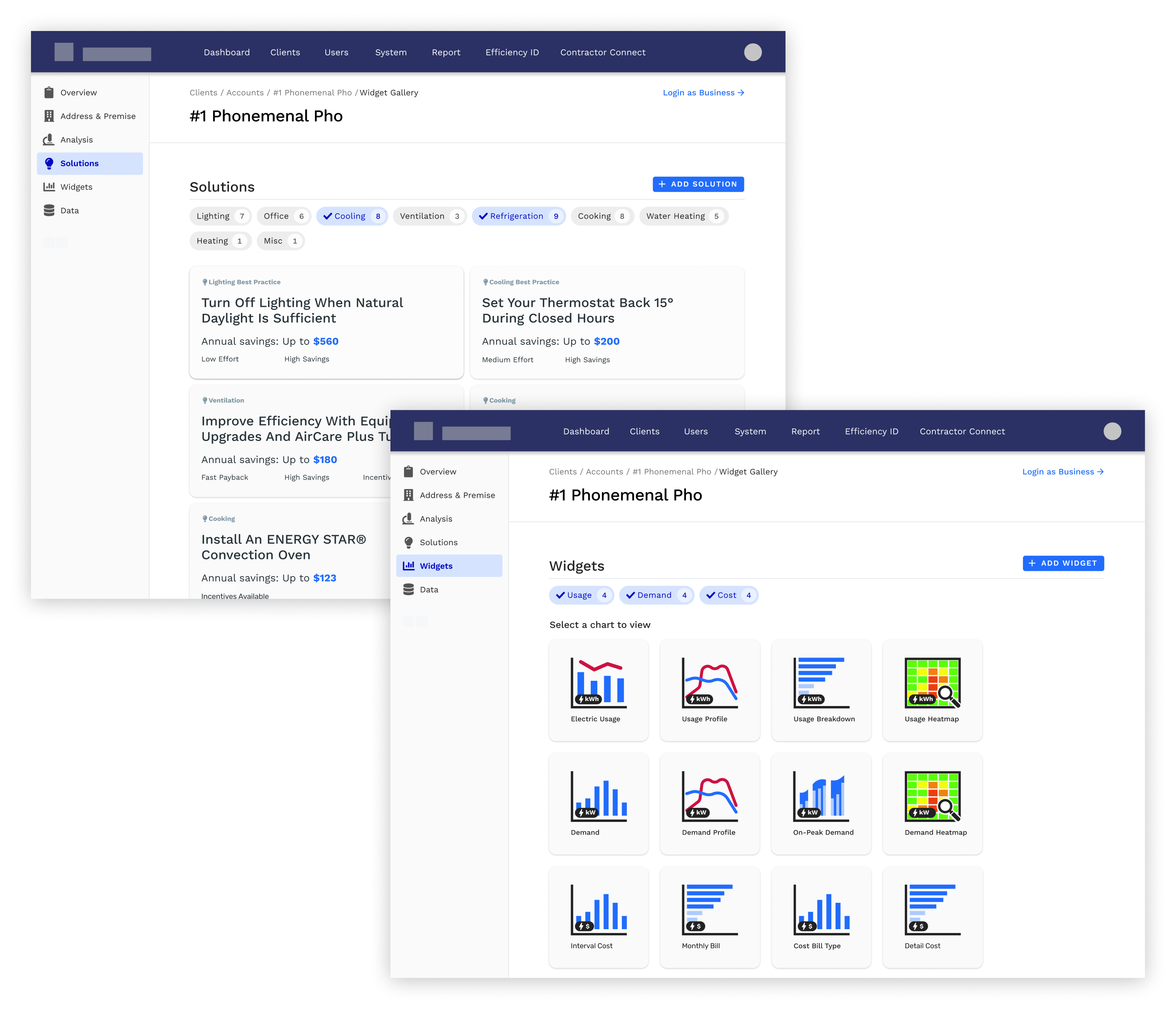This screenshot has height=1009, width=1176.
Task: Click Data database icon in back window sidebar
Action: pyautogui.click(x=49, y=210)
